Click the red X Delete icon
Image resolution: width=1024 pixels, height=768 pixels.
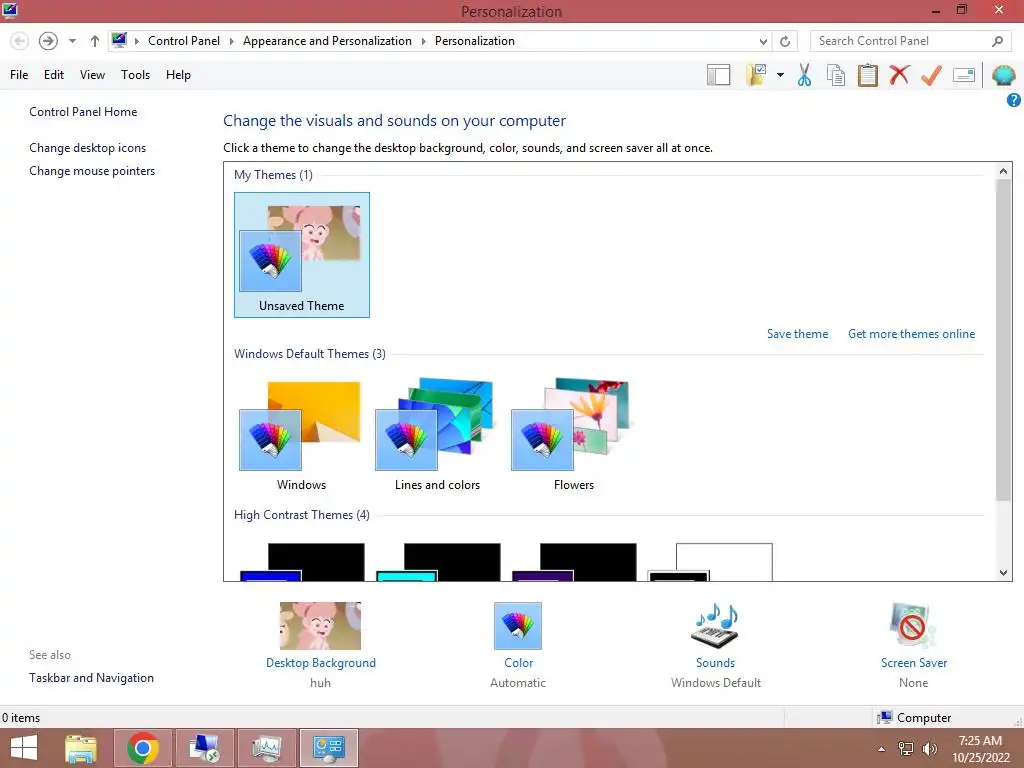point(899,74)
